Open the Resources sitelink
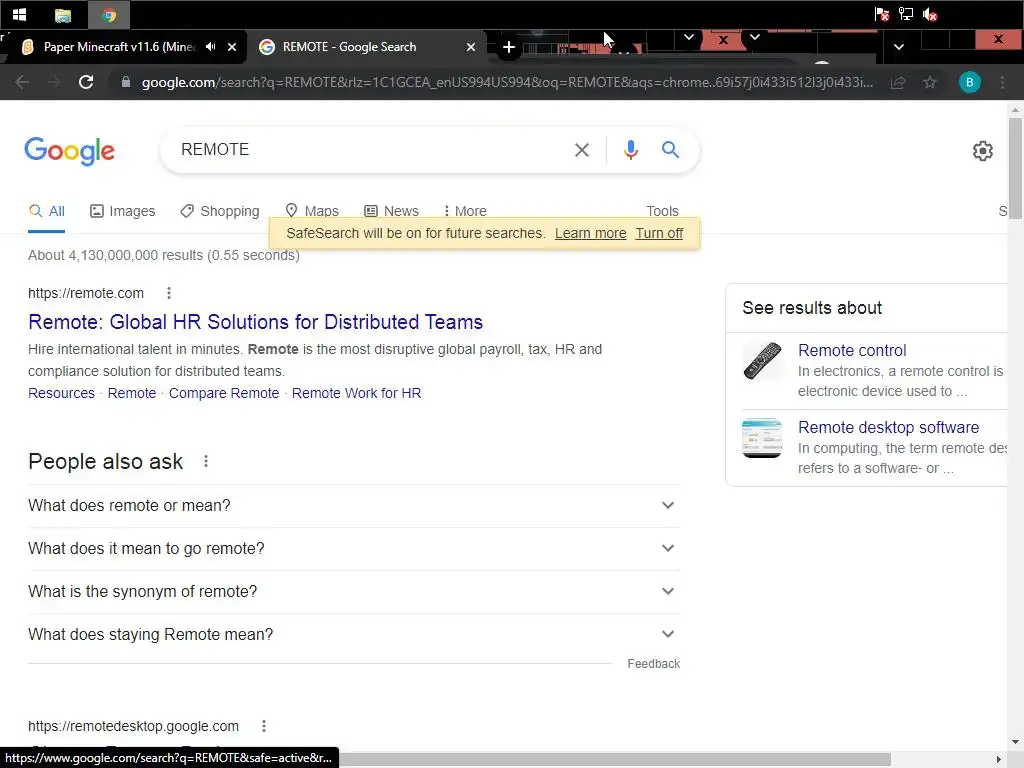Screen dimensions: 1024x768 [x=61, y=393]
